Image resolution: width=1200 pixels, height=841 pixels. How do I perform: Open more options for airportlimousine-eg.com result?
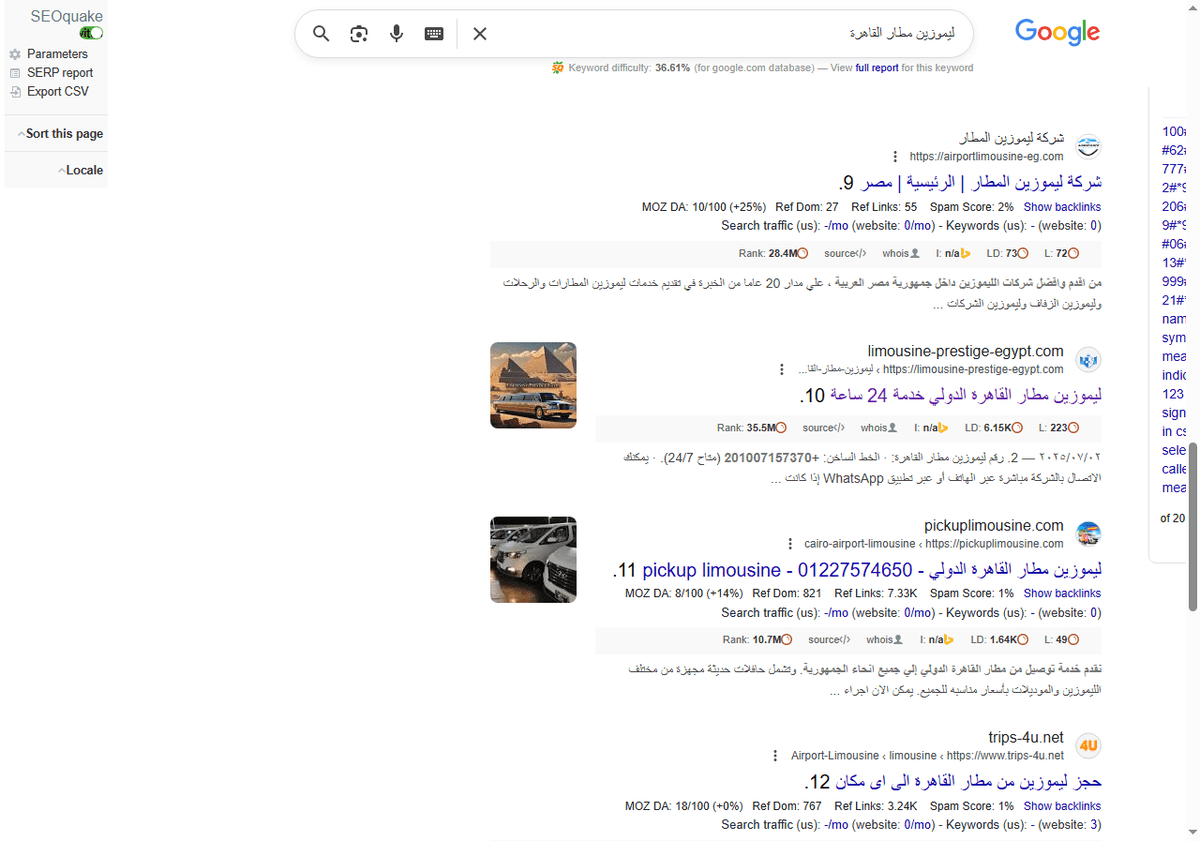(895, 157)
